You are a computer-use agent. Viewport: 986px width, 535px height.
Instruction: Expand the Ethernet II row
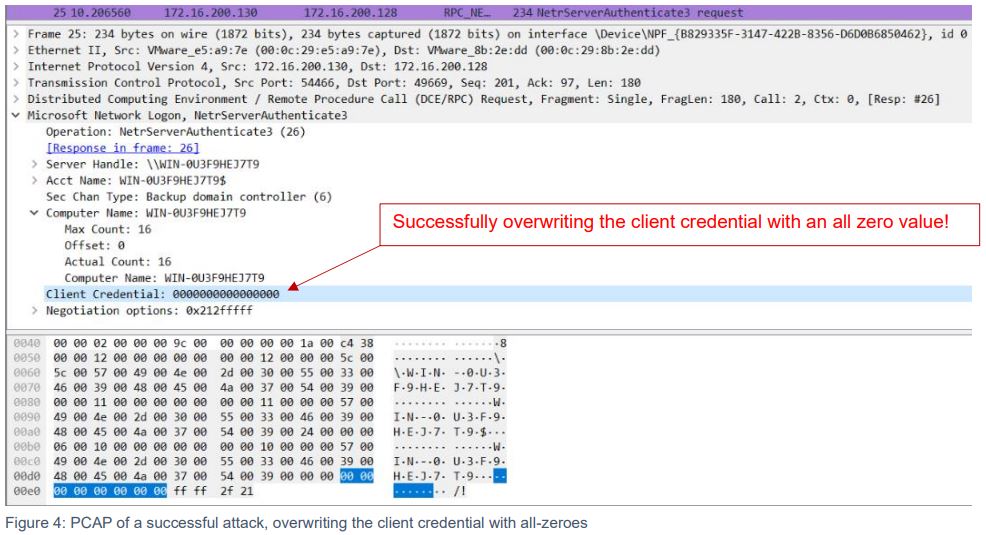[x=16, y=50]
